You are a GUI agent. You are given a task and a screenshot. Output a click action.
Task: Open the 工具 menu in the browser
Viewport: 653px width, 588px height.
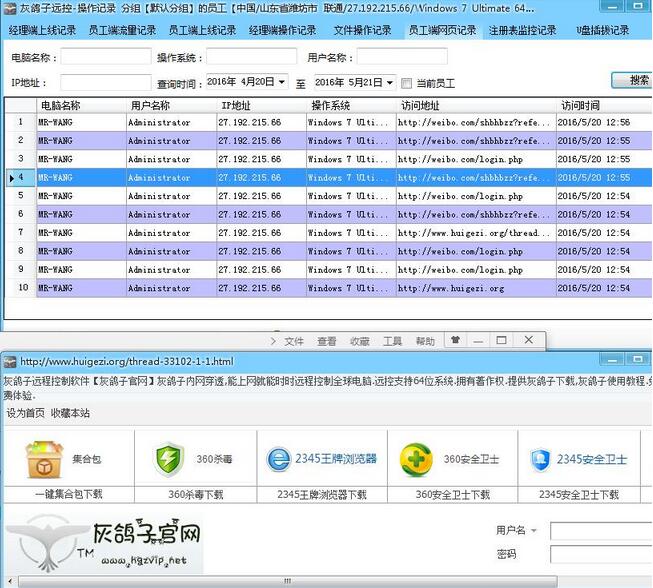pyautogui.click(x=392, y=341)
